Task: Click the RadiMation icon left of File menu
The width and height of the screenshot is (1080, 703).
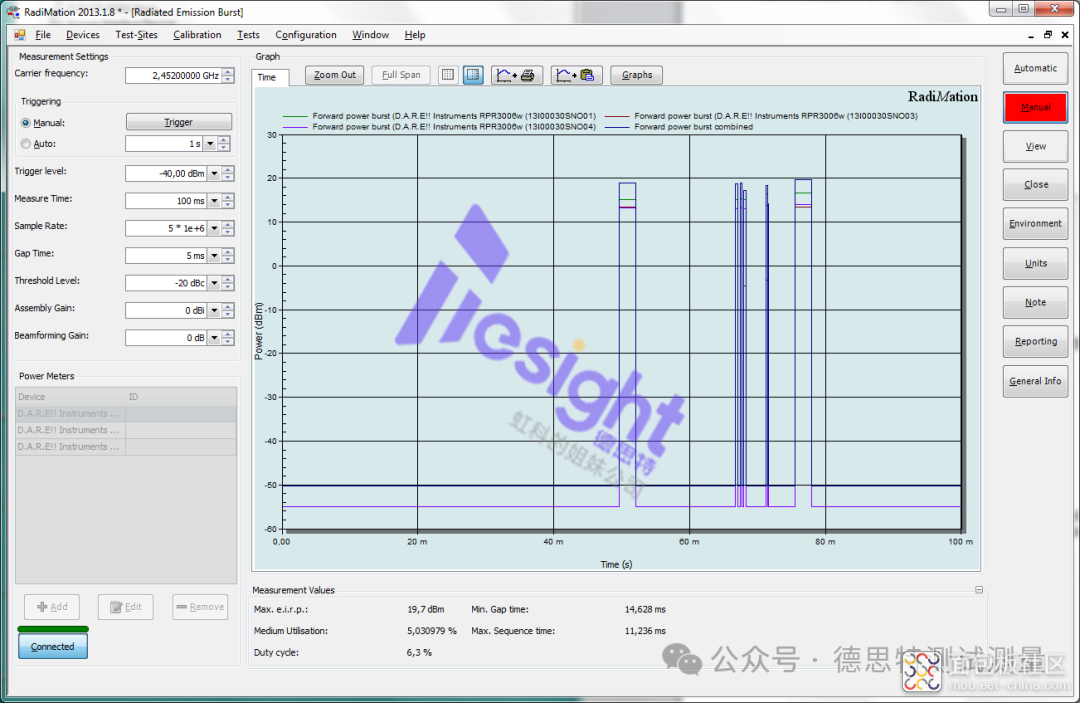Action: 20,35
